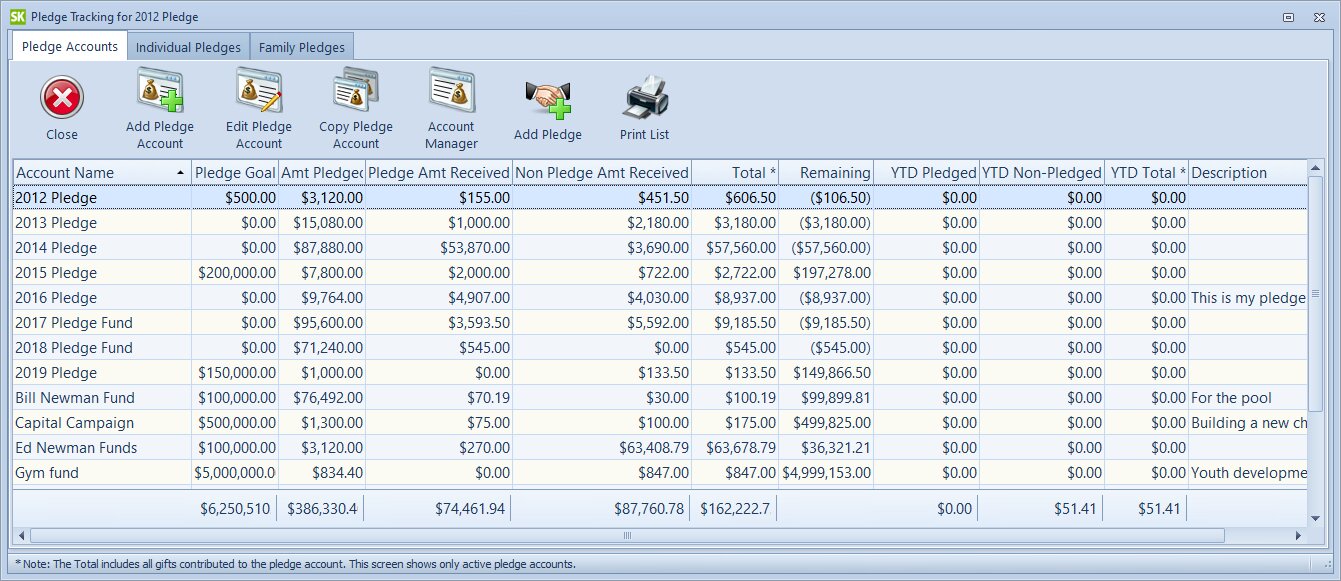
Task: Select the 2014 Pledge account row
Action: [x=660, y=248]
